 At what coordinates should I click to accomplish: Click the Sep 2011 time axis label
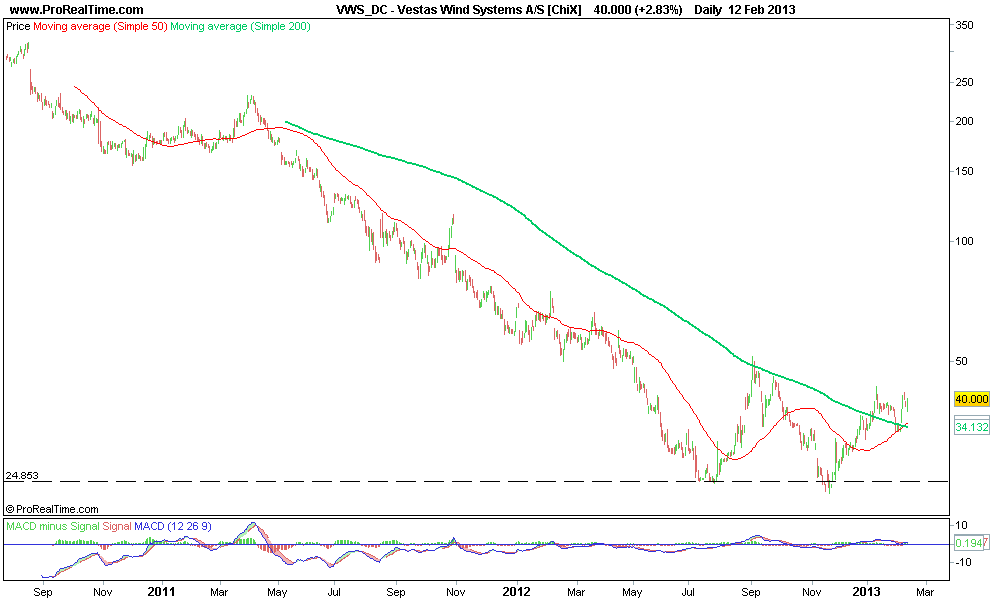coord(396,592)
